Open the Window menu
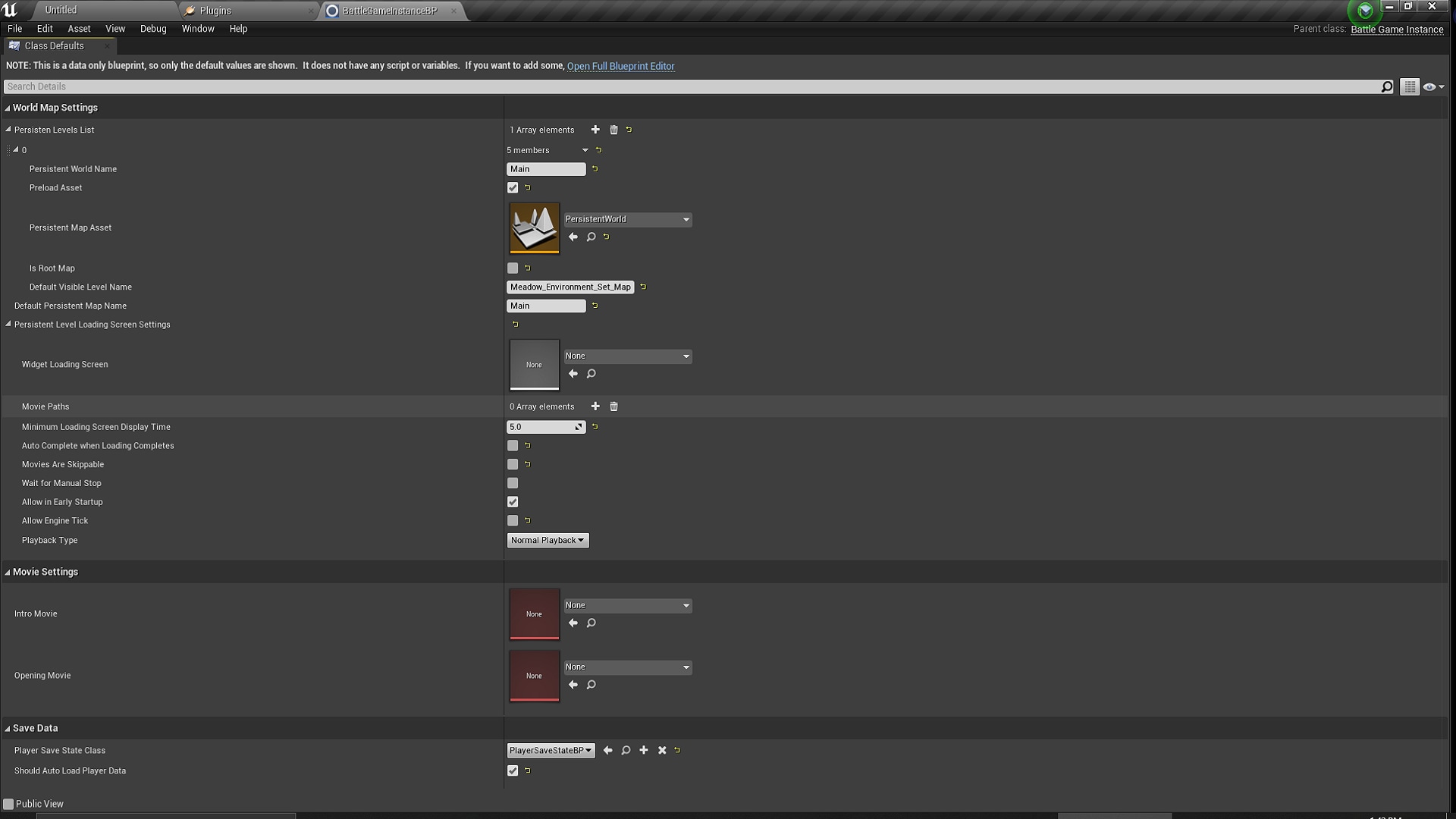The width and height of the screenshot is (1456, 819). click(198, 29)
